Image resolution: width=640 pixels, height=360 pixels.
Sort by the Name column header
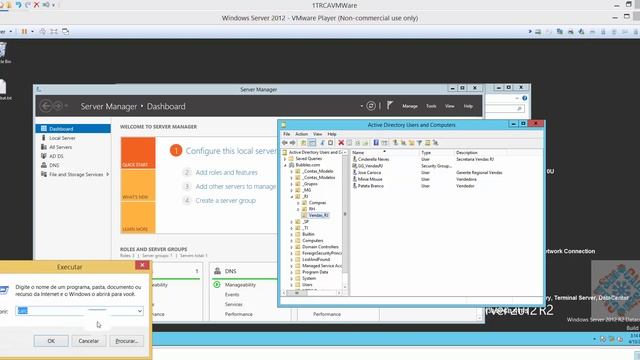[x=385, y=152]
